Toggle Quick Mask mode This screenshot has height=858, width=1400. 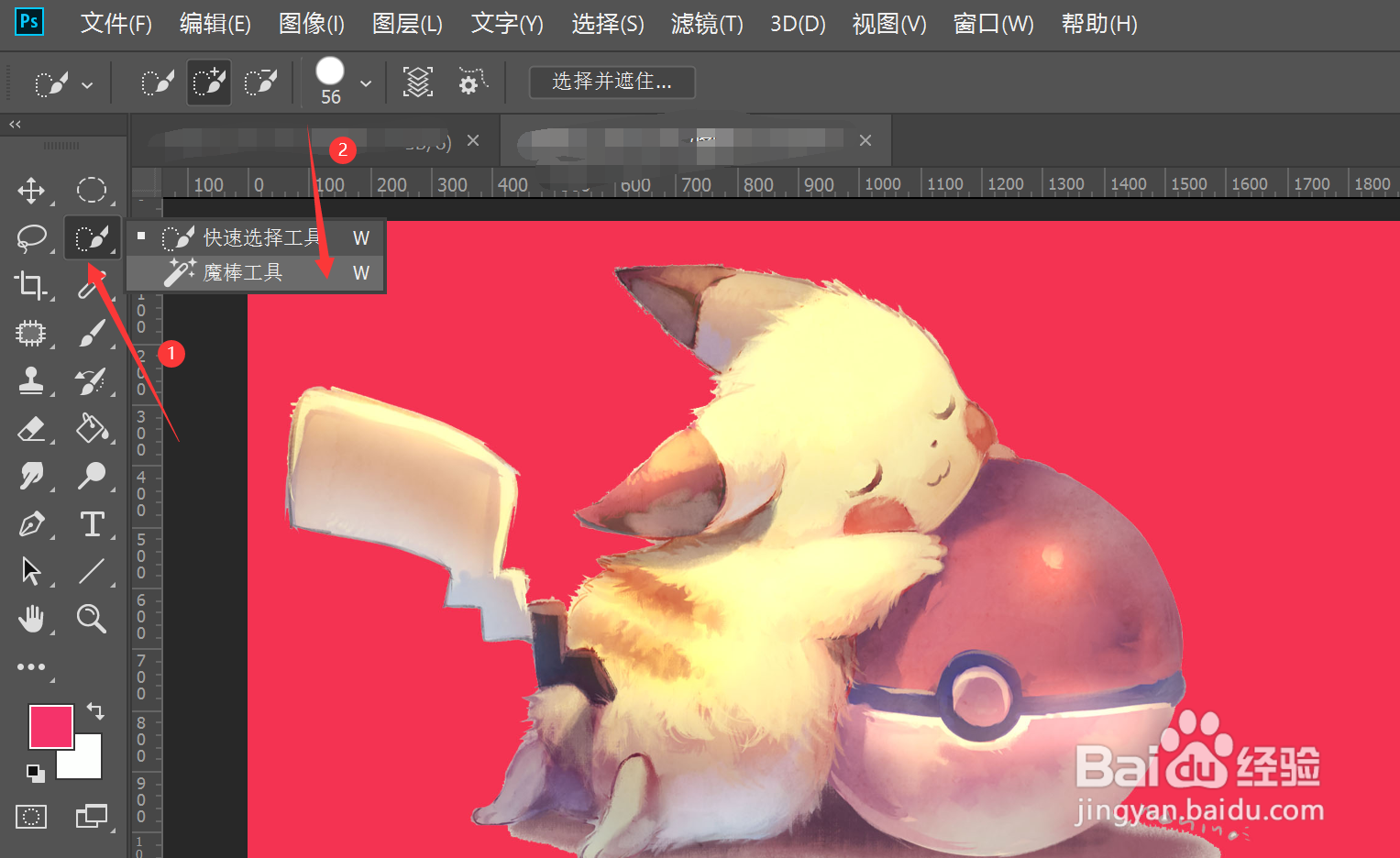(31, 816)
